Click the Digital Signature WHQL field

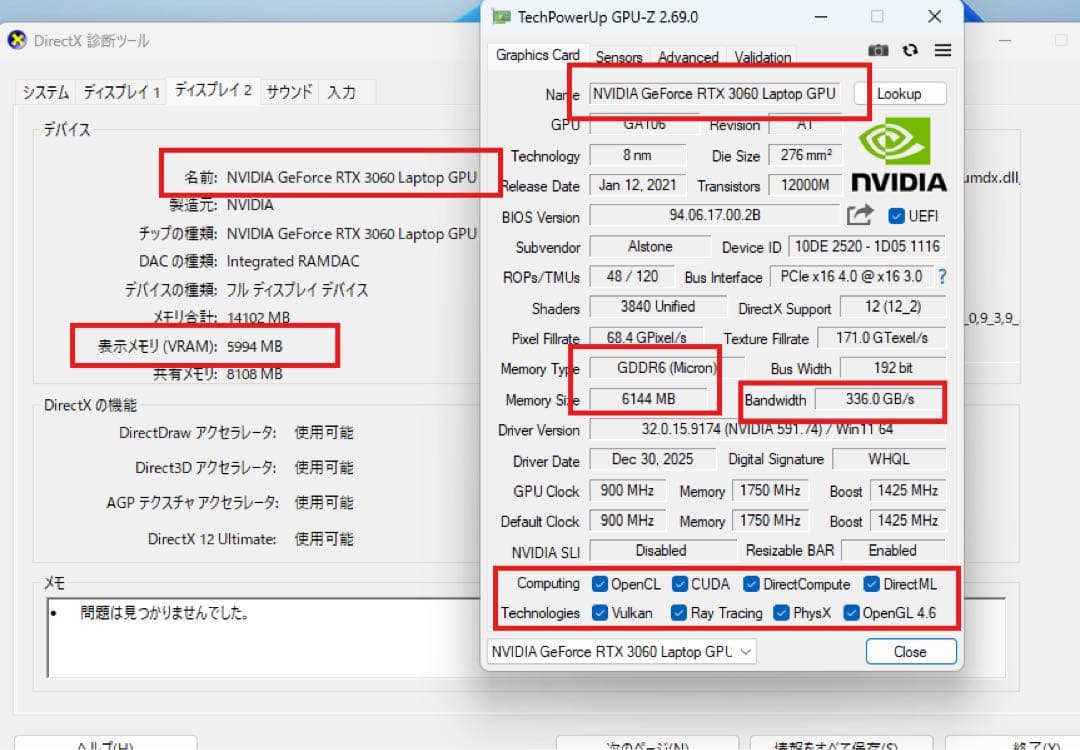pos(889,459)
